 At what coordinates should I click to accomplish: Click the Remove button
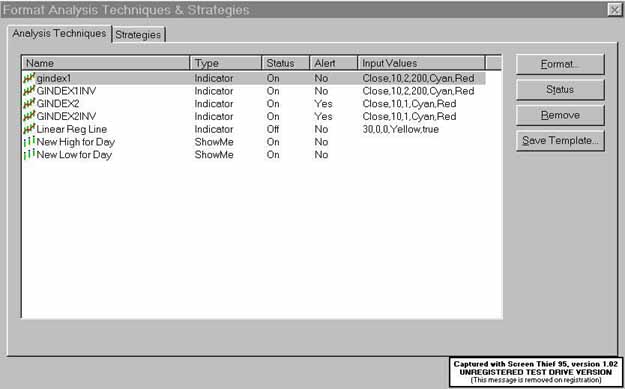(560, 115)
